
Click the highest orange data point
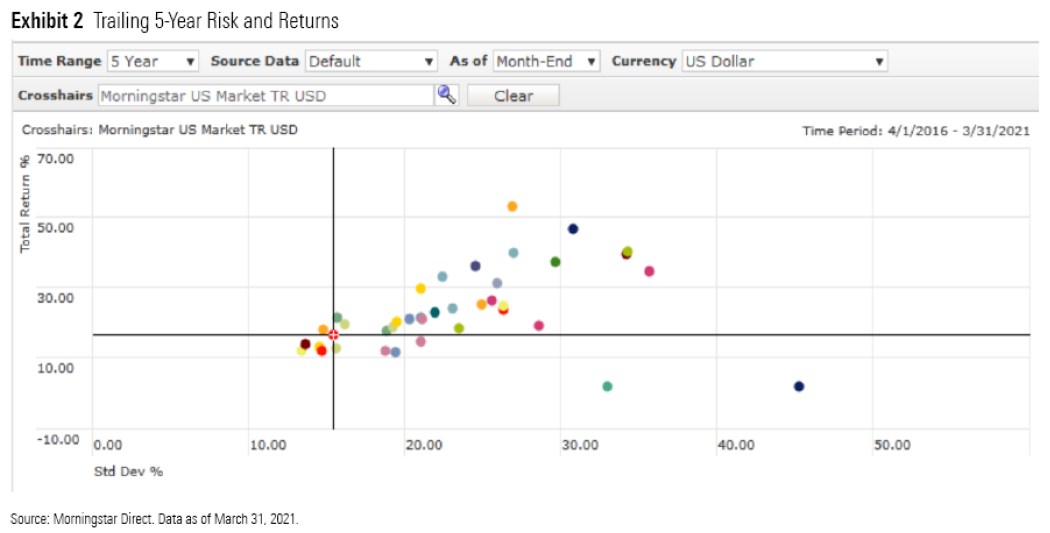[x=512, y=206]
